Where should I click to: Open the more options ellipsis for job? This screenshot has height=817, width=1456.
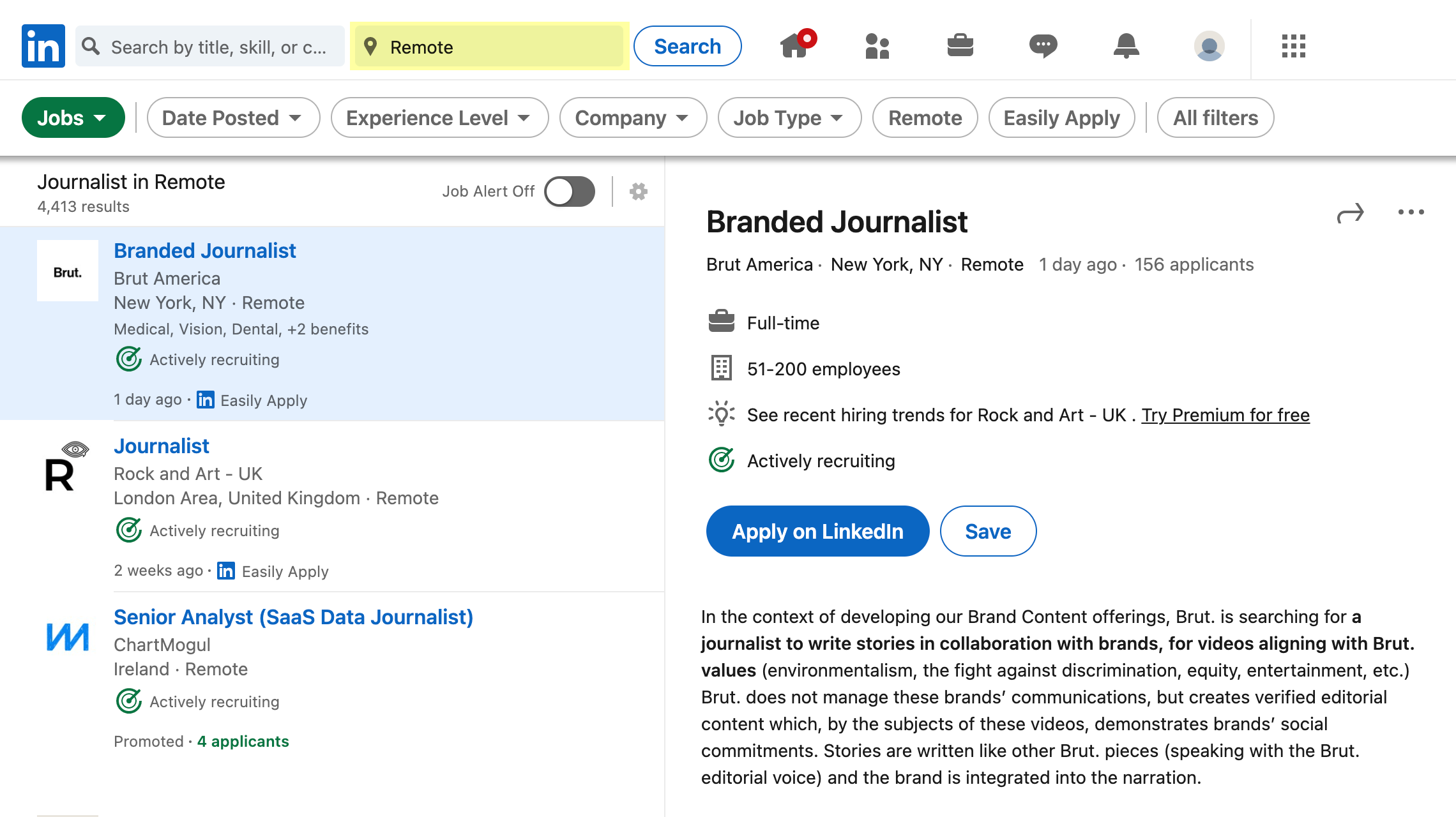tap(1411, 213)
